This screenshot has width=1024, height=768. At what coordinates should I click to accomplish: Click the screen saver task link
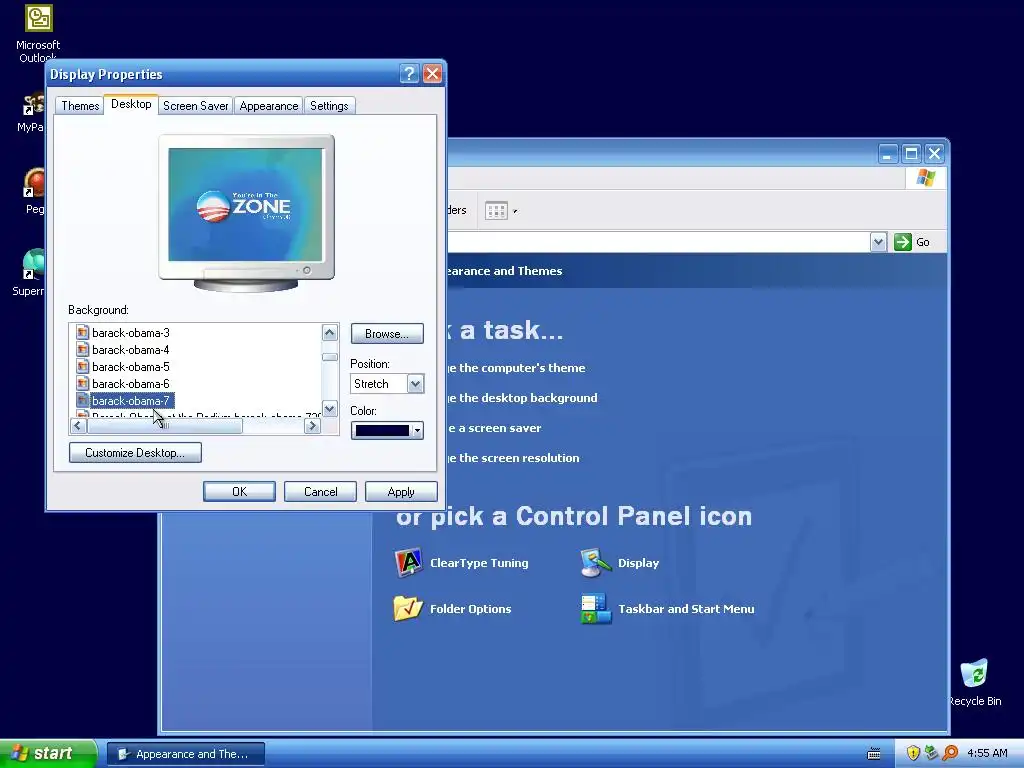(x=494, y=428)
